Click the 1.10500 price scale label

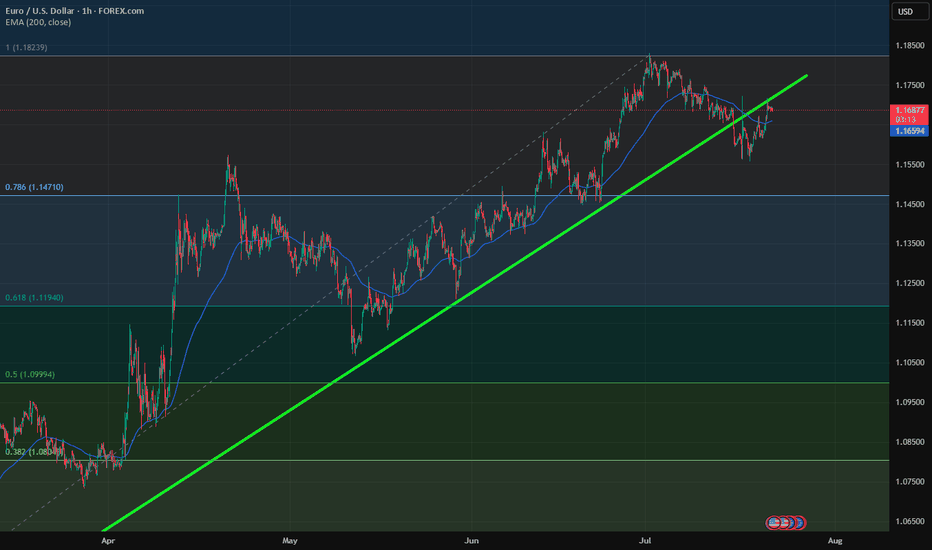pyautogui.click(x=910, y=362)
